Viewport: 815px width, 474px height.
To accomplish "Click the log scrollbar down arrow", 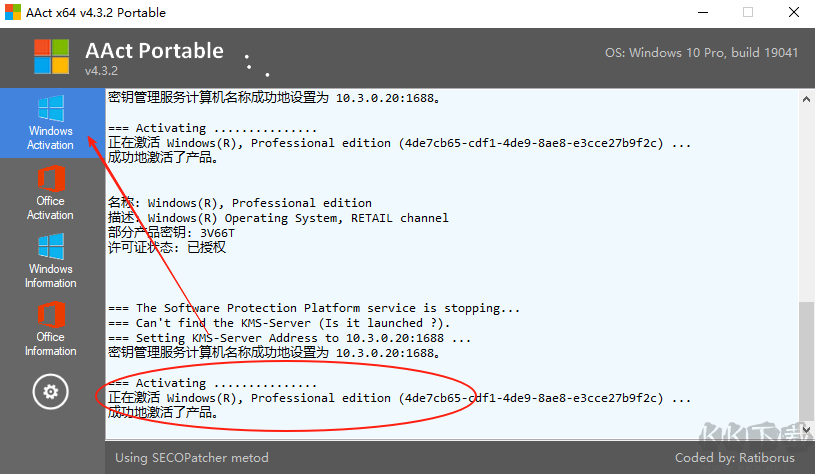I will click(806, 430).
